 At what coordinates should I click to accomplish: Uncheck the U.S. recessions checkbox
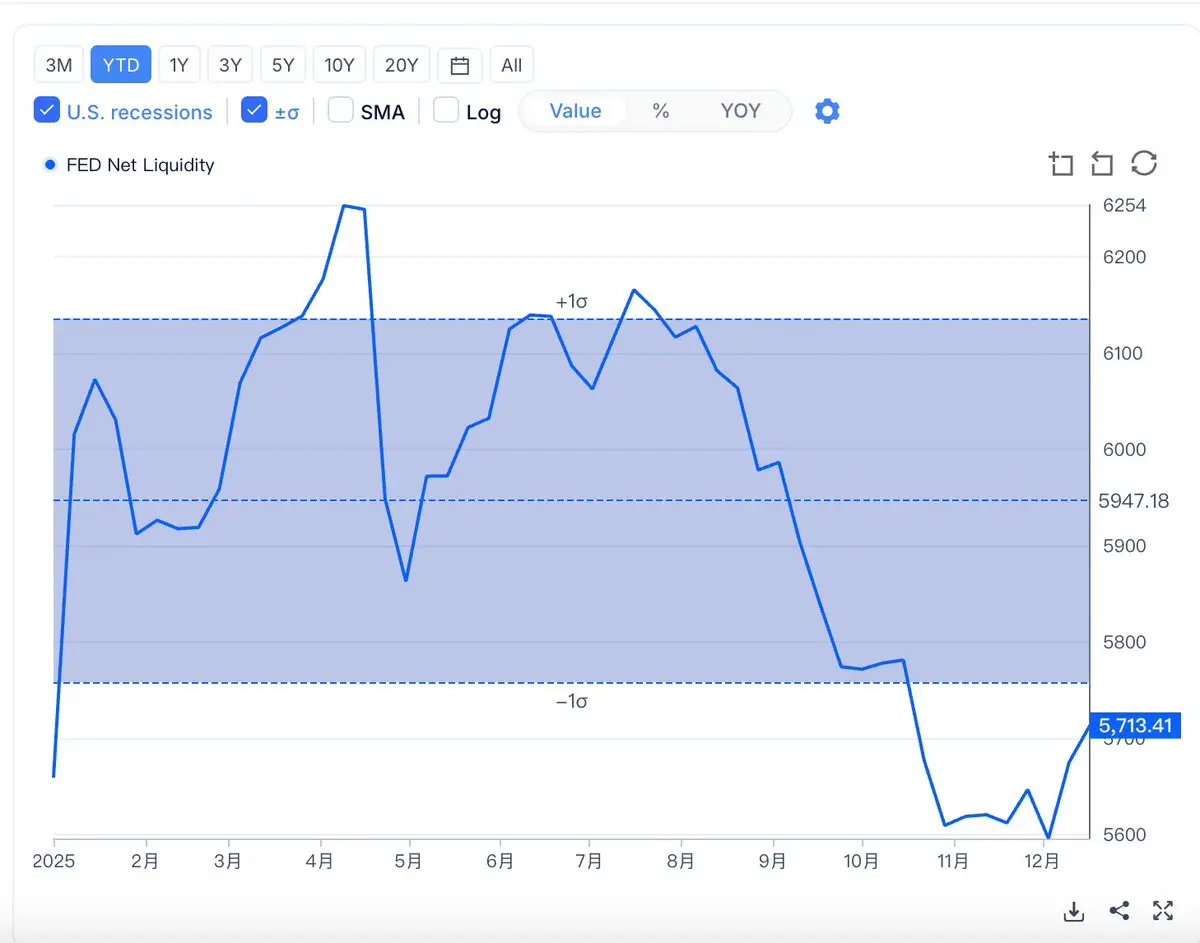click(x=47, y=110)
